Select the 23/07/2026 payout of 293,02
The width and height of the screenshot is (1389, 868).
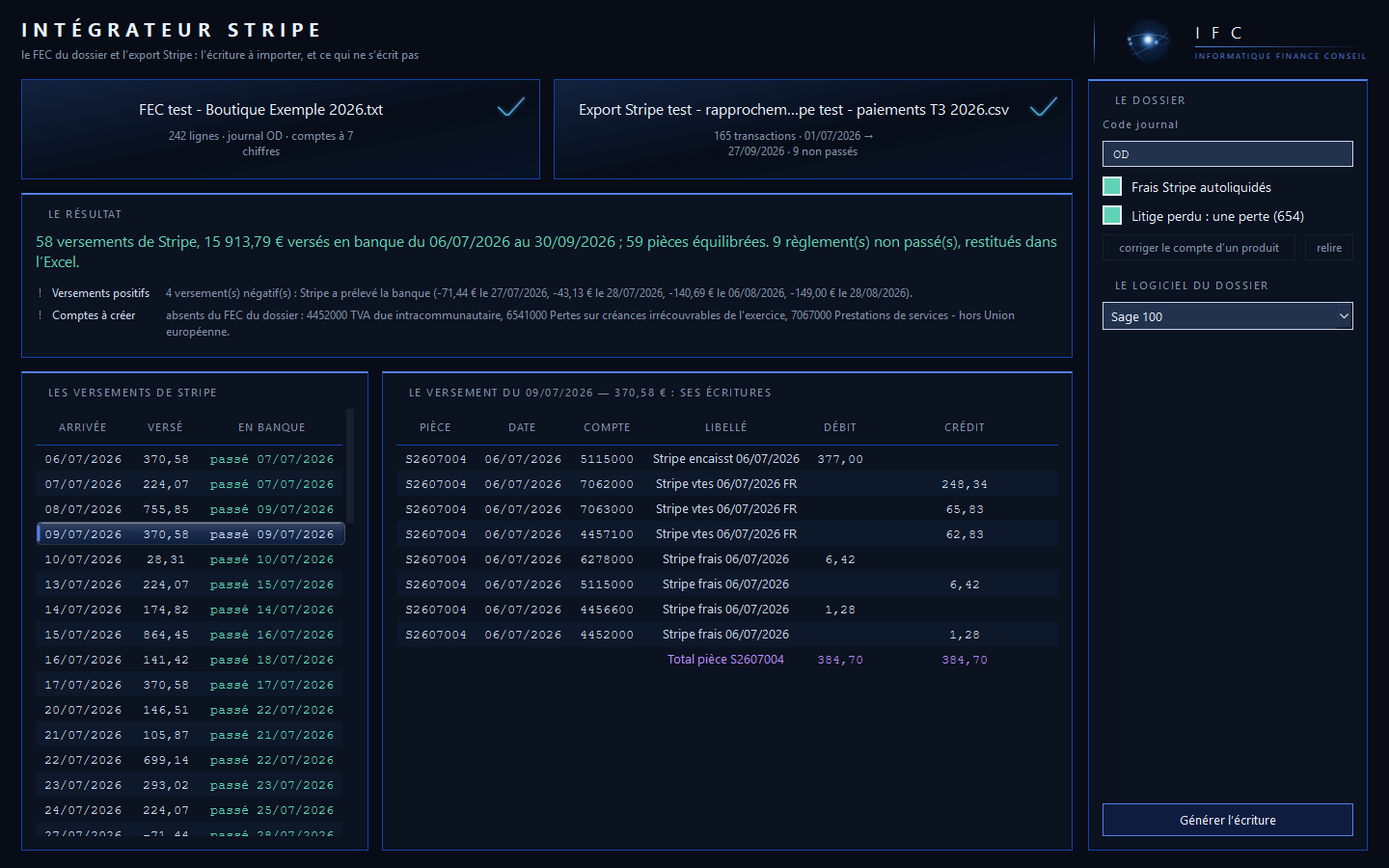pos(190,785)
